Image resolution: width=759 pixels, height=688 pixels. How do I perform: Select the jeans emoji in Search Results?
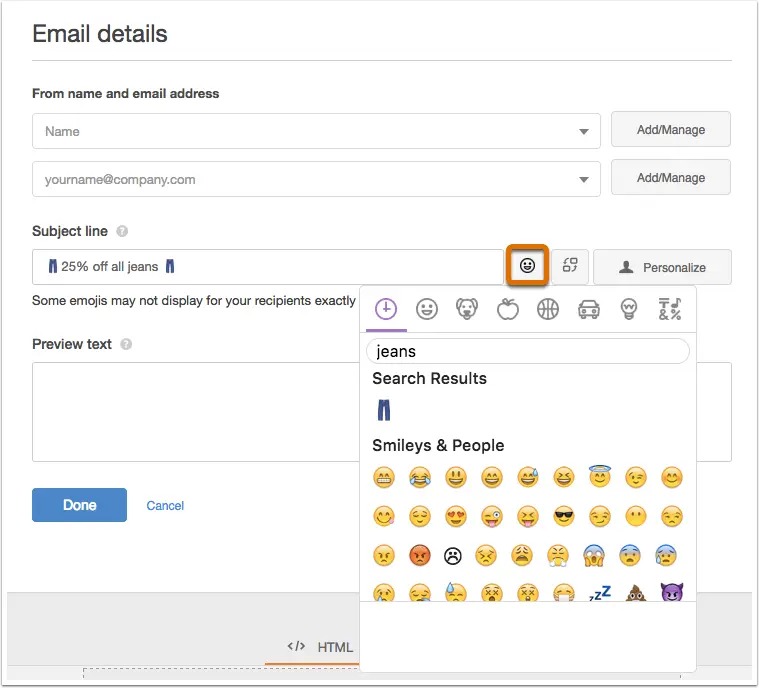click(x=384, y=410)
